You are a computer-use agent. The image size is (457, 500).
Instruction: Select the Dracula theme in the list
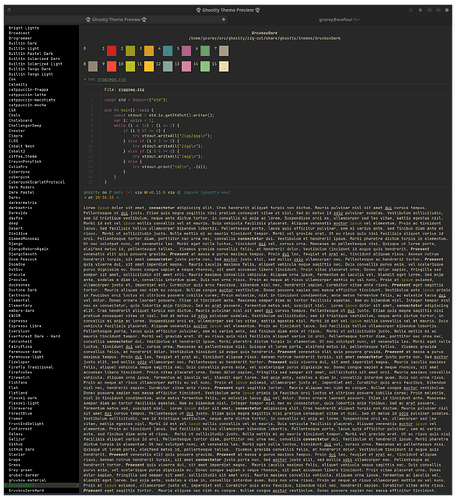point(17,275)
